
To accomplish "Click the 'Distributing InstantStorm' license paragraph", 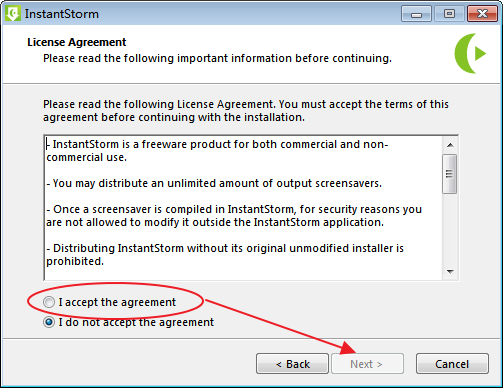I will pyautogui.click(x=225, y=255).
